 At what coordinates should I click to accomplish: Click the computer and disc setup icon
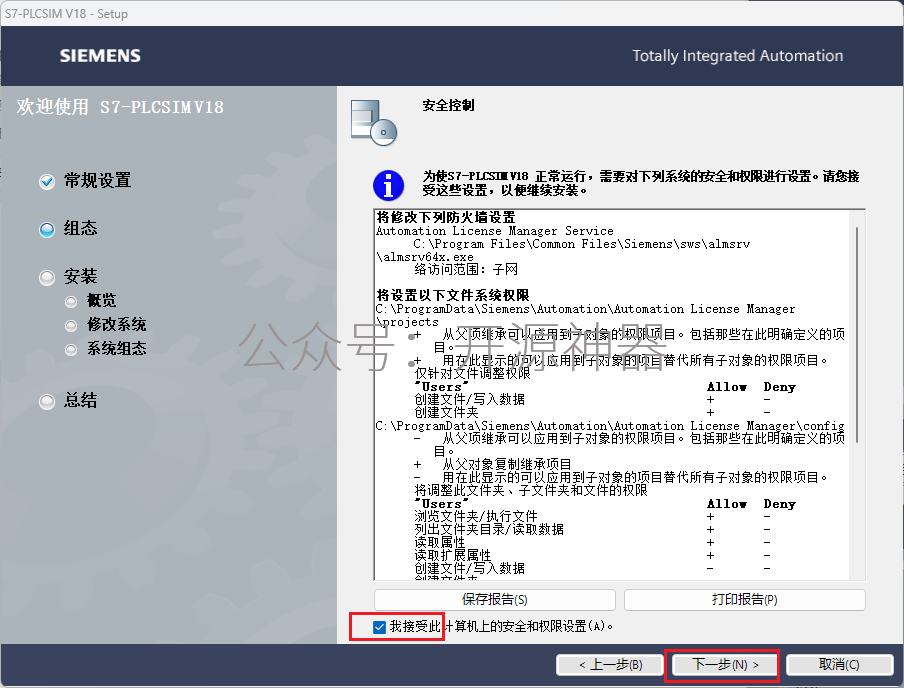tap(374, 122)
